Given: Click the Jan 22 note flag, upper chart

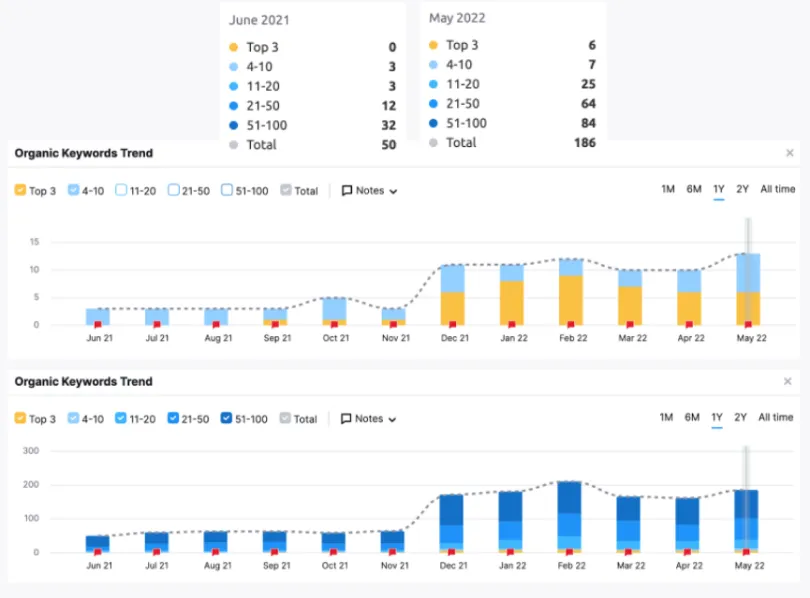Looking at the screenshot, I should [x=511, y=325].
